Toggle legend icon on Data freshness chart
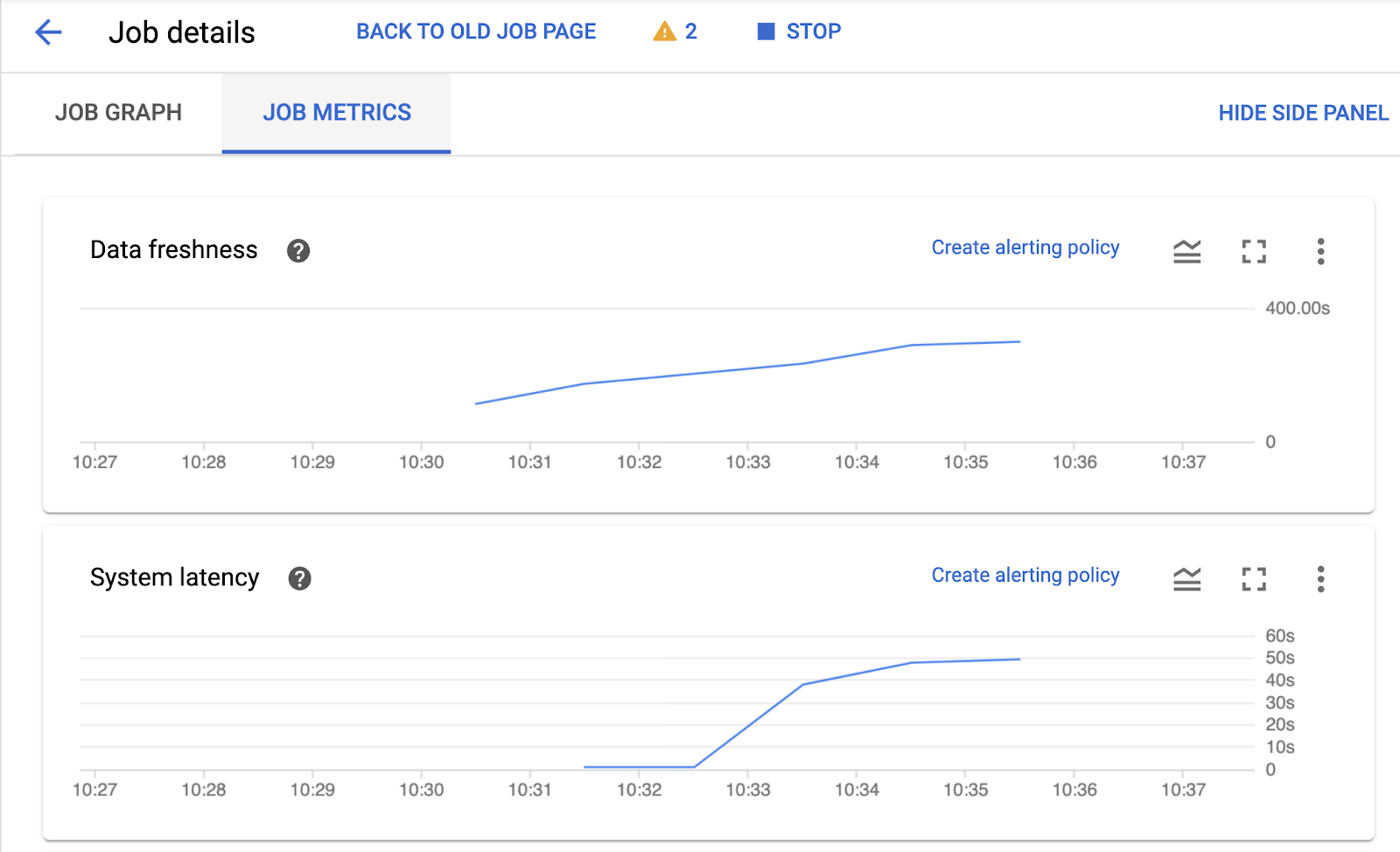 (x=1186, y=251)
